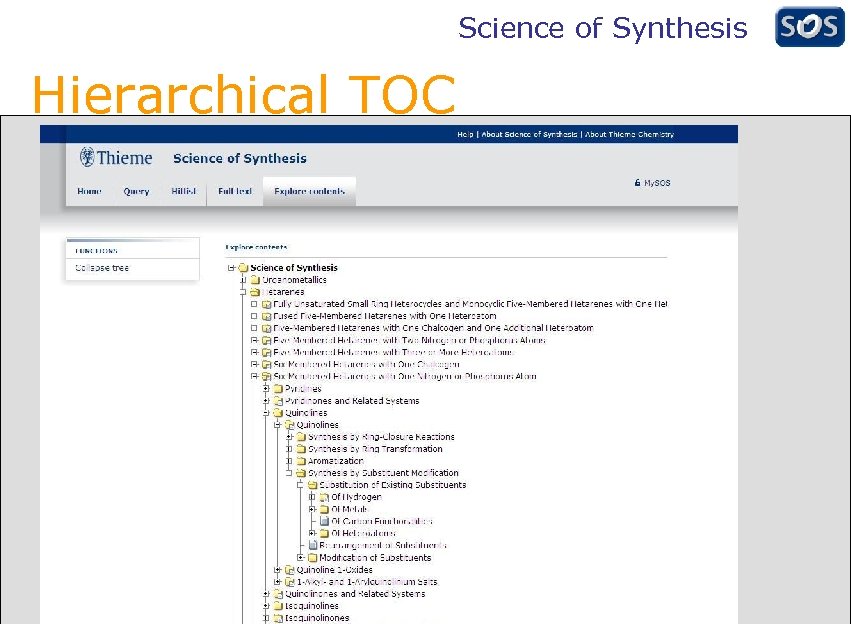Click the Of Heteroatoms folder icon
Image resolution: width=851 pixels, height=624 pixels.
tap(325, 533)
